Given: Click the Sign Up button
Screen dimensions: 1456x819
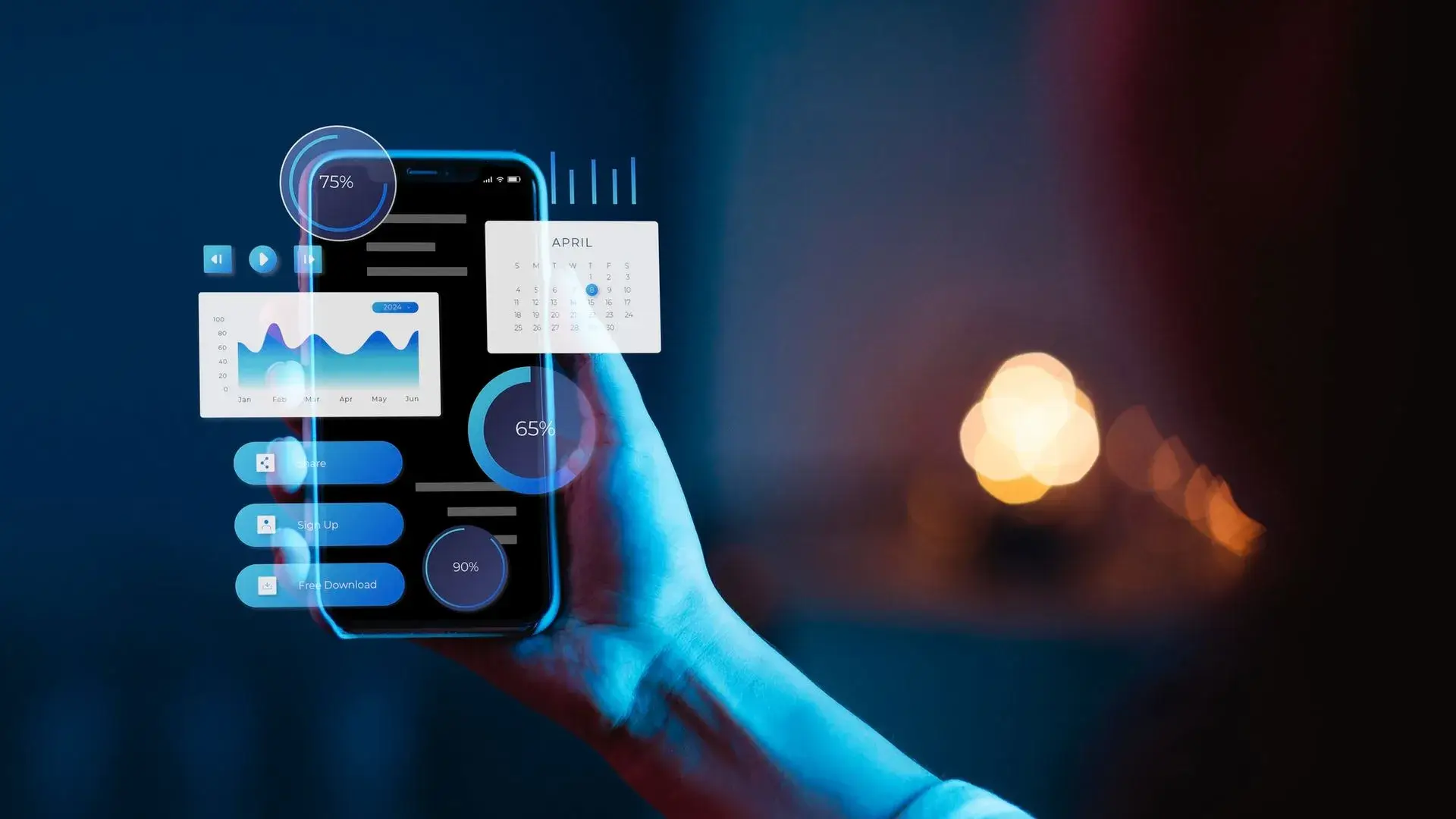Looking at the screenshot, I should pos(316,524).
